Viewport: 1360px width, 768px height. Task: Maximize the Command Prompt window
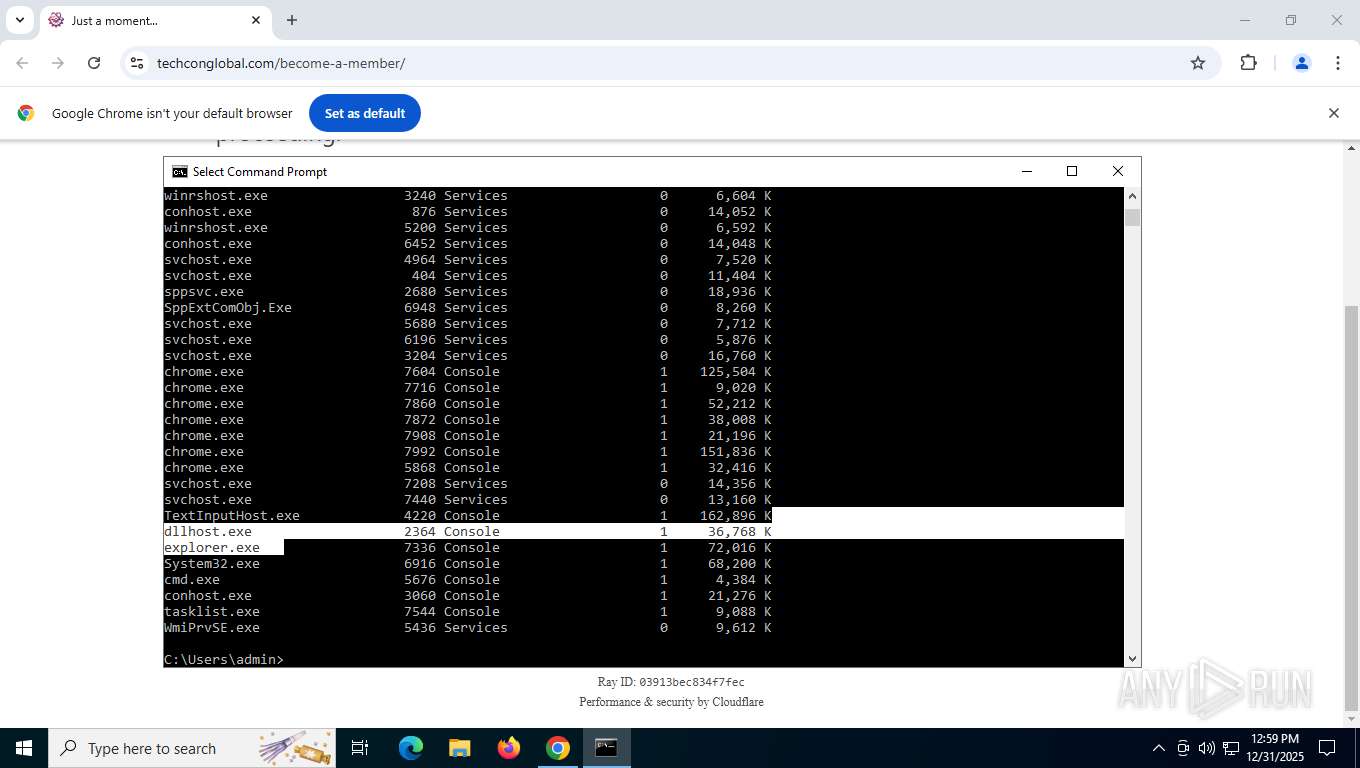pos(1072,172)
